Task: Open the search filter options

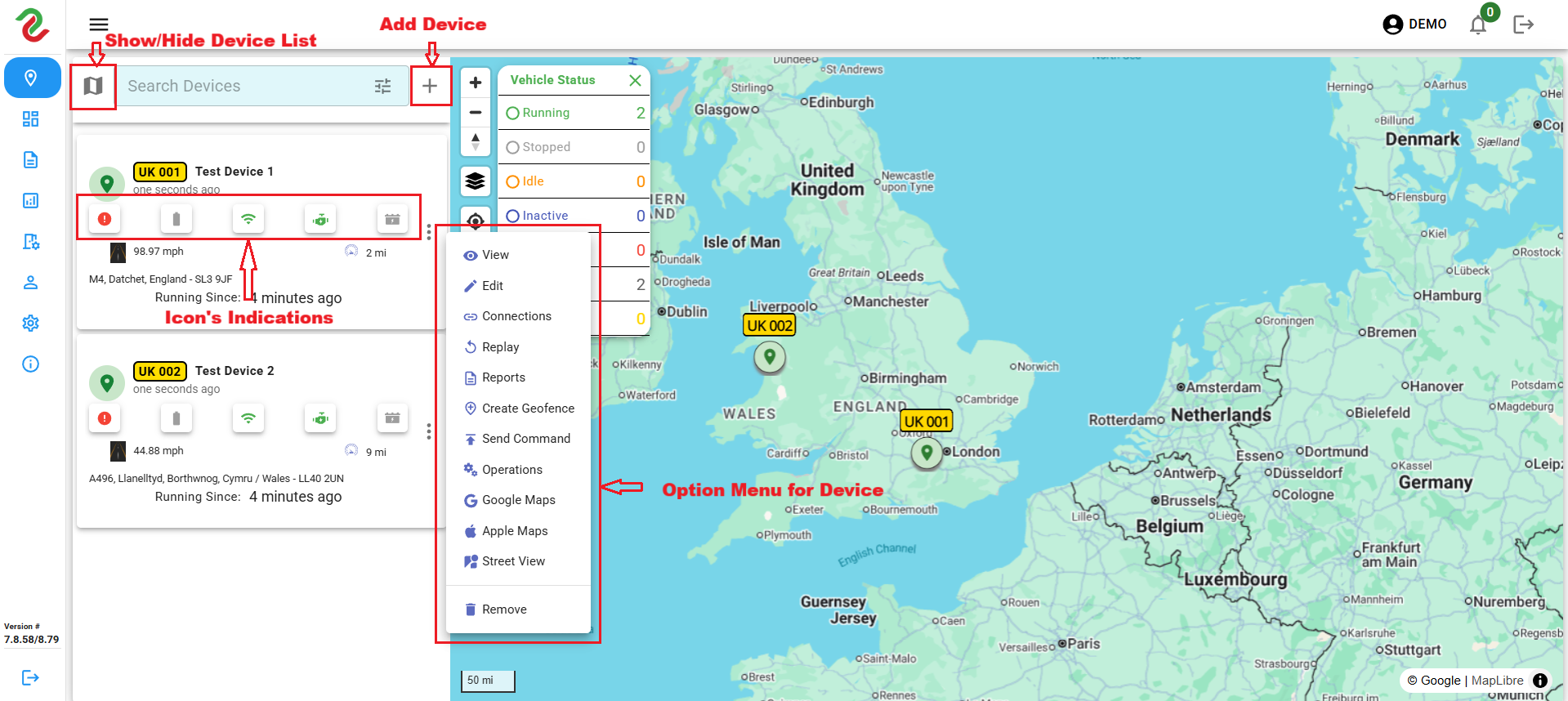Action: pos(382,86)
